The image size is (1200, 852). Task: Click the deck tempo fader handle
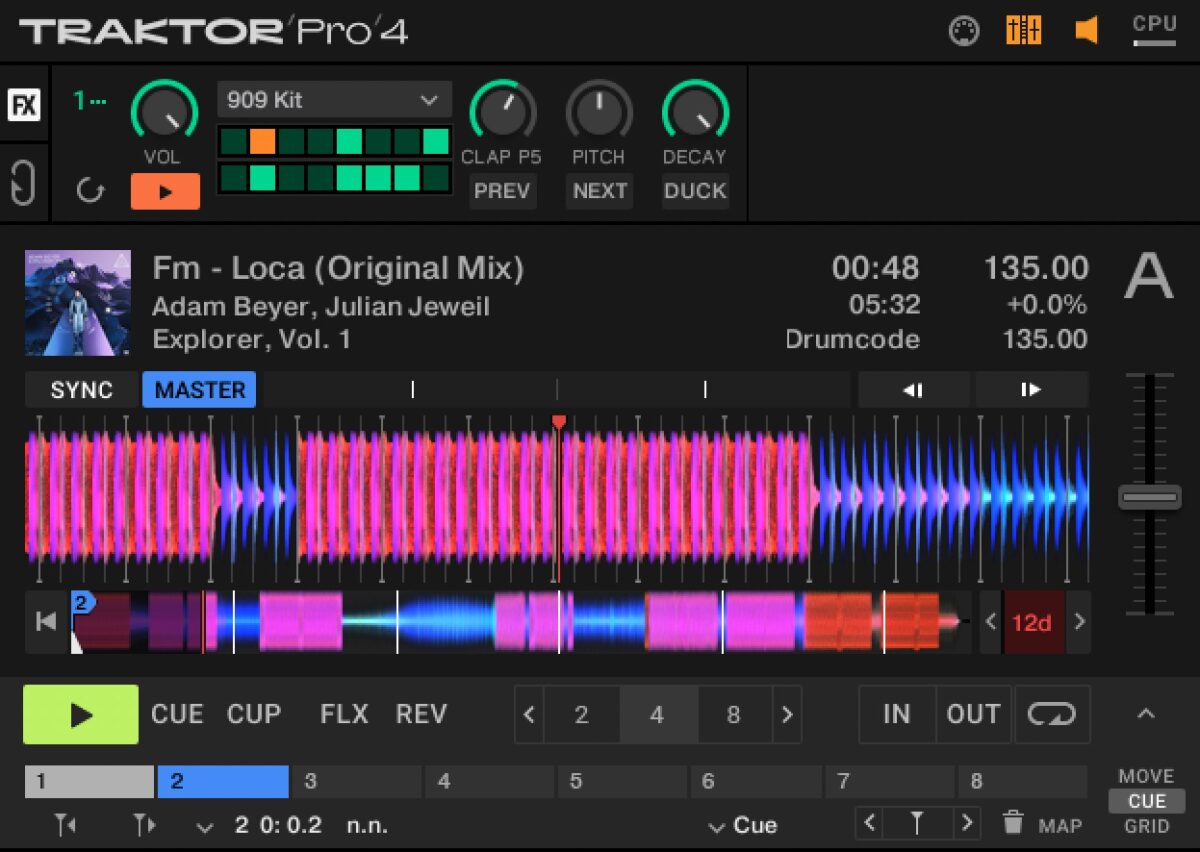pos(1149,497)
